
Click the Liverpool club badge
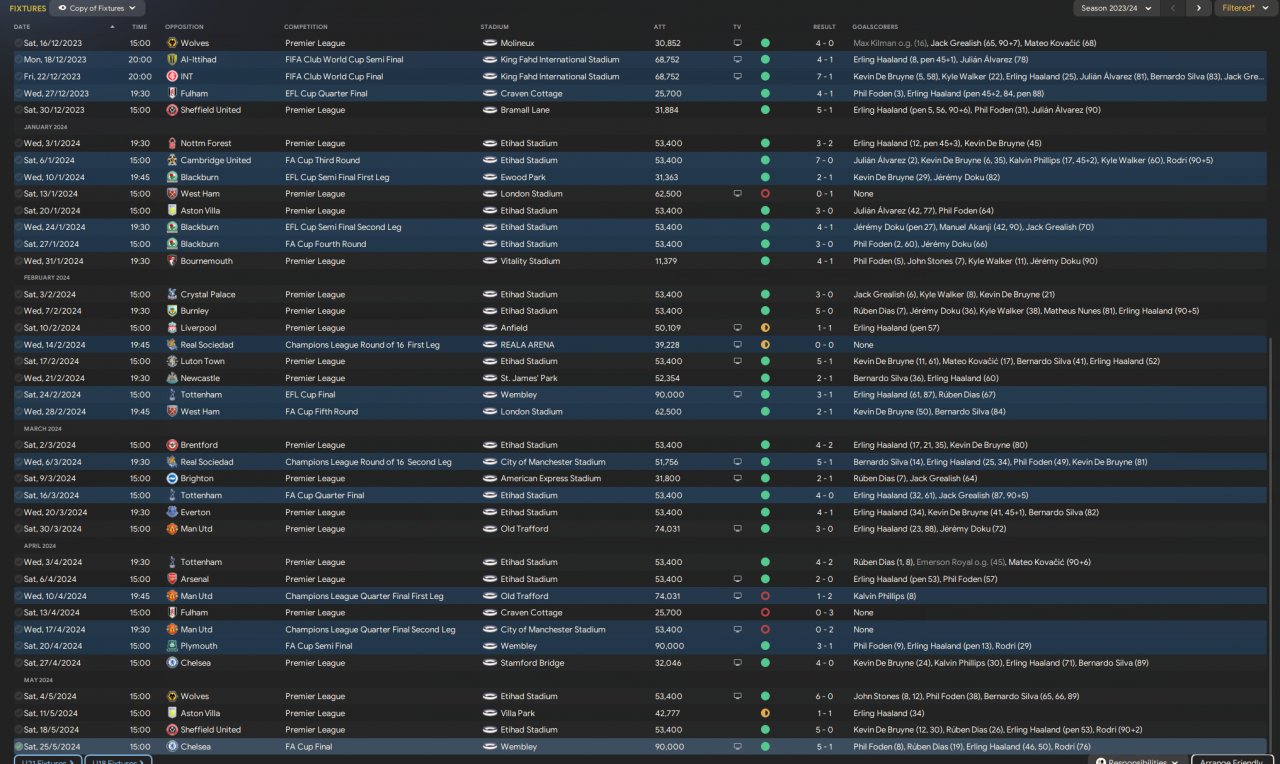[x=172, y=328]
